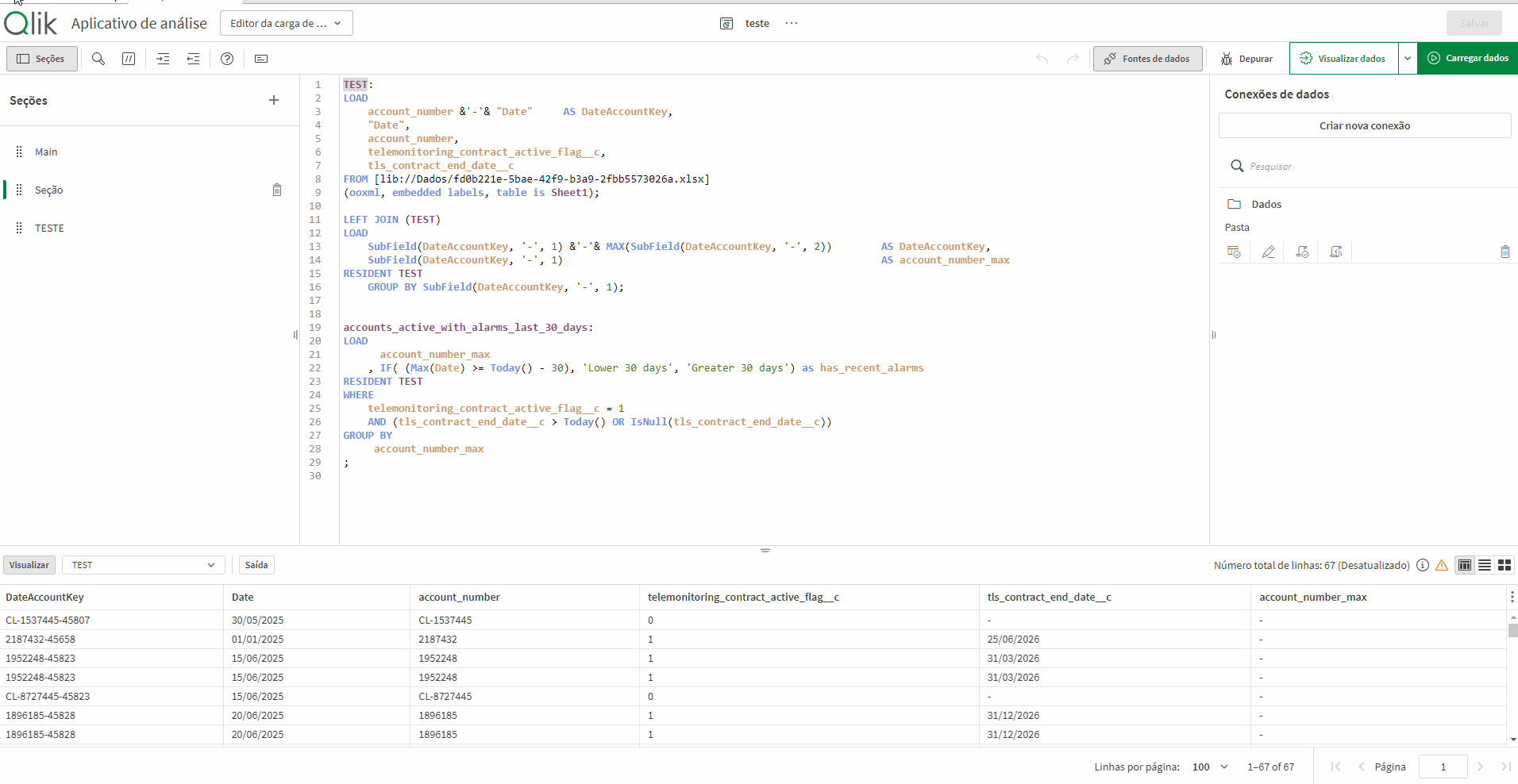Screen dimensions: 1518x784
Task: Switch preview to grid view
Action: (1505, 565)
